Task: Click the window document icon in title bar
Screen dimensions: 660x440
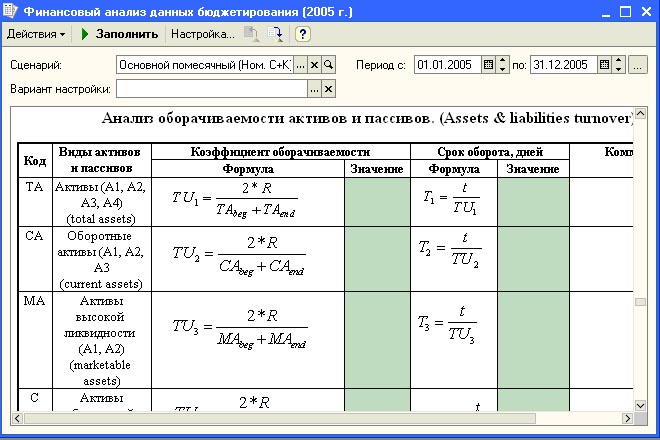Action: coord(10,11)
